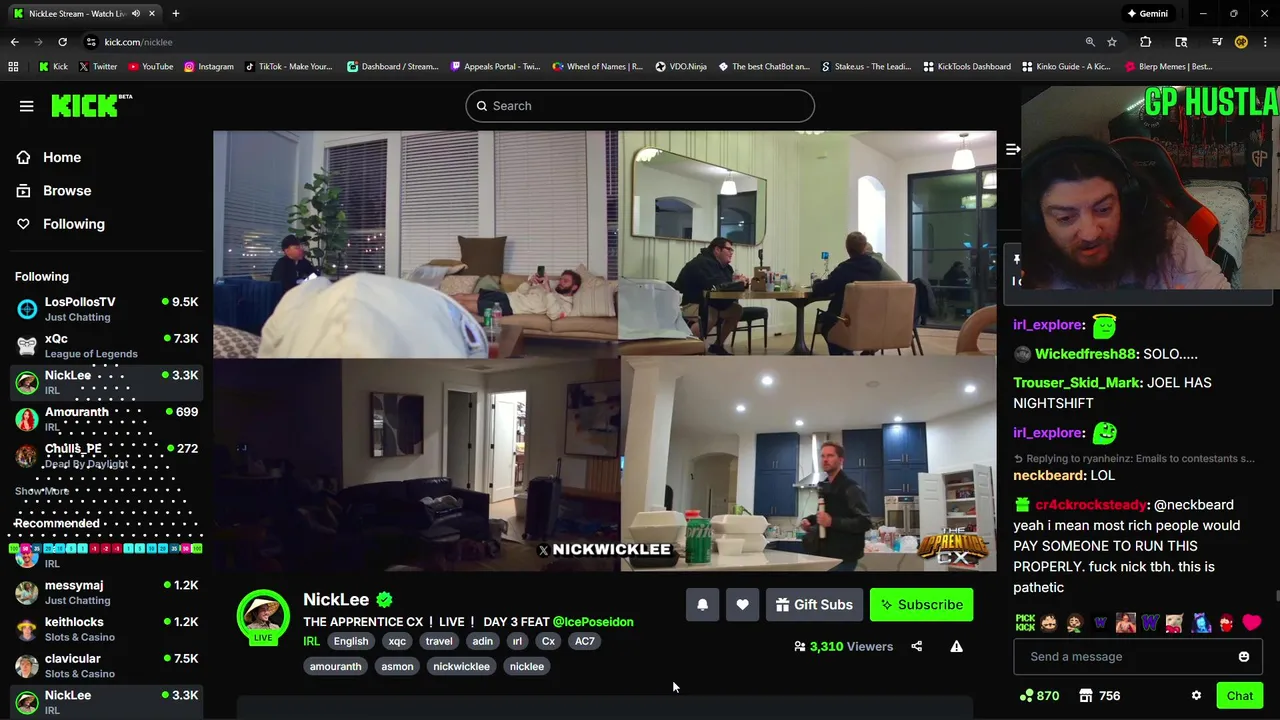
Task: Open YouTube bookmark
Action: 150,67
